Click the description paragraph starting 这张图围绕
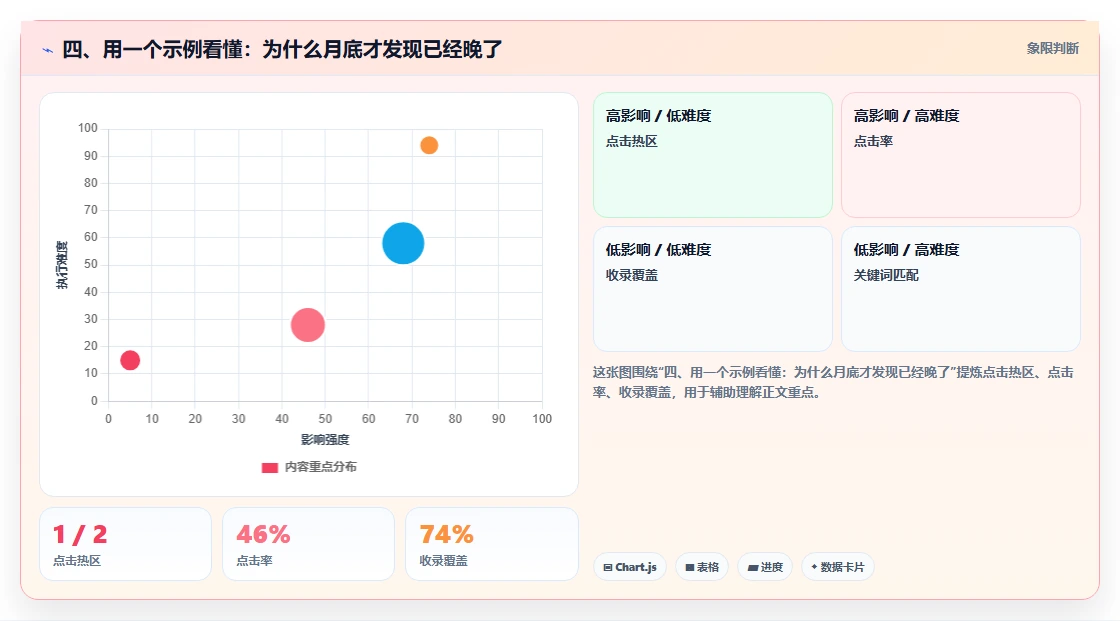The height and width of the screenshot is (621, 1120). coord(833,382)
